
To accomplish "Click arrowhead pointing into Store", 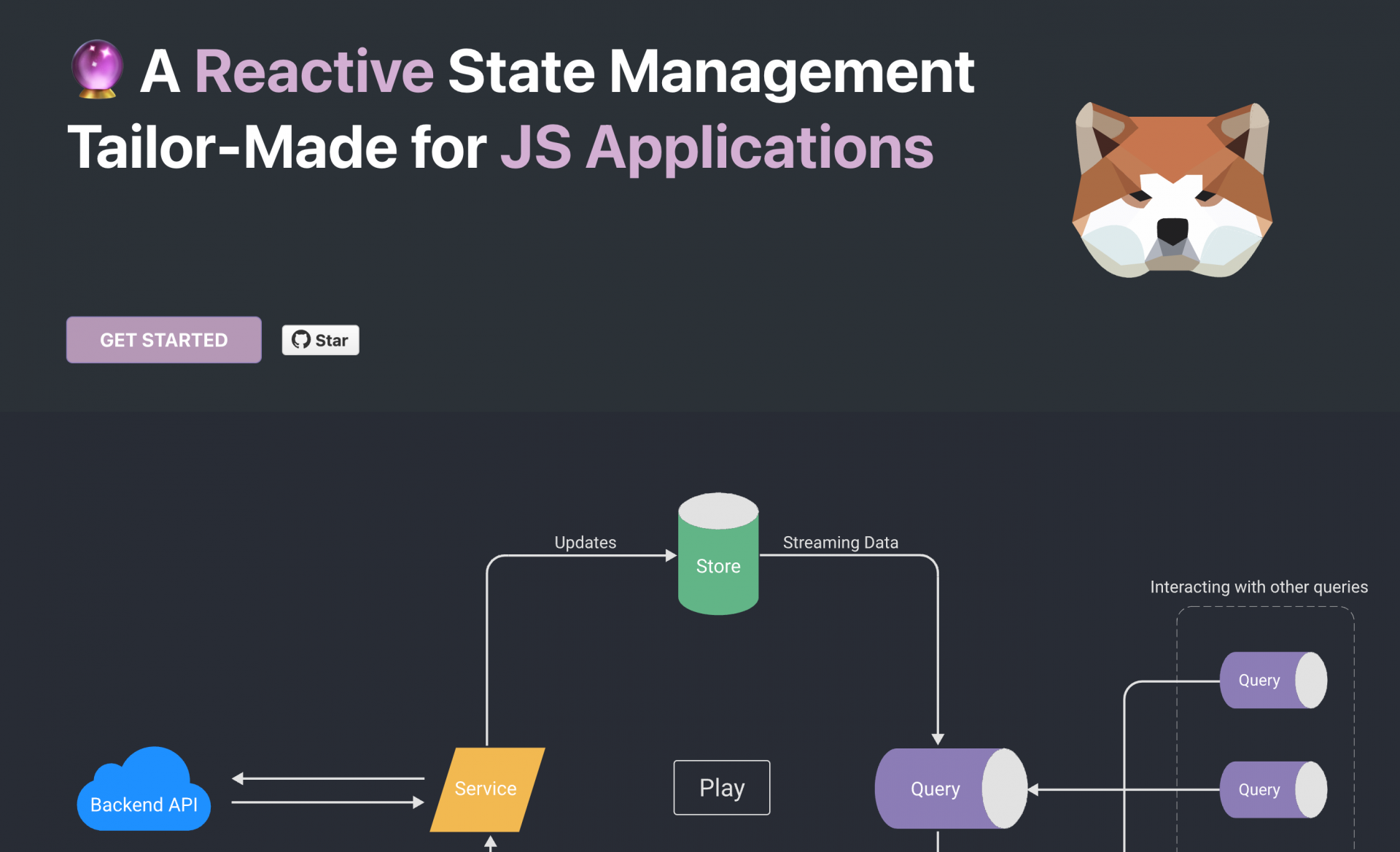I will click(x=672, y=556).
